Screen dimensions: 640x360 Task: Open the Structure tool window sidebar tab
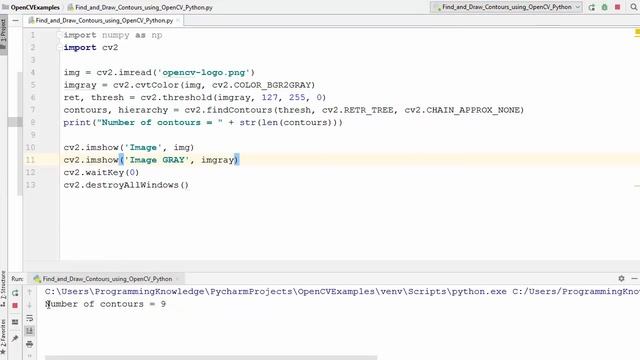(3, 288)
